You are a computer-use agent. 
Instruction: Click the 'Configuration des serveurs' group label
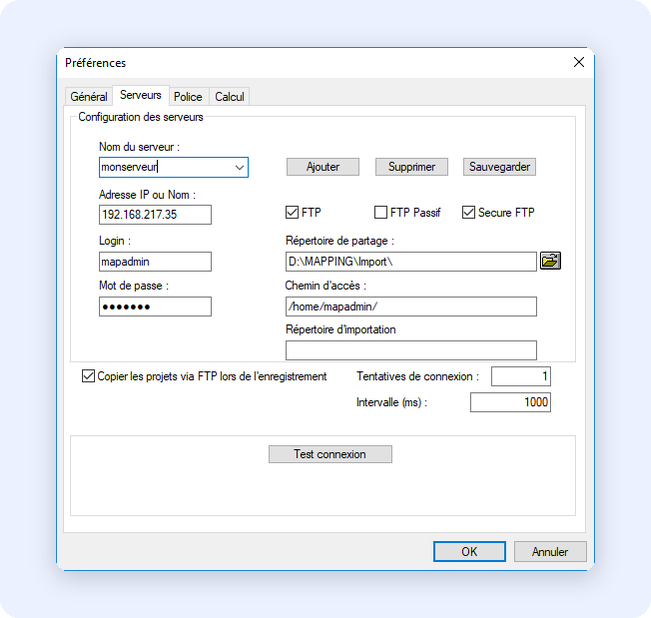(141, 117)
